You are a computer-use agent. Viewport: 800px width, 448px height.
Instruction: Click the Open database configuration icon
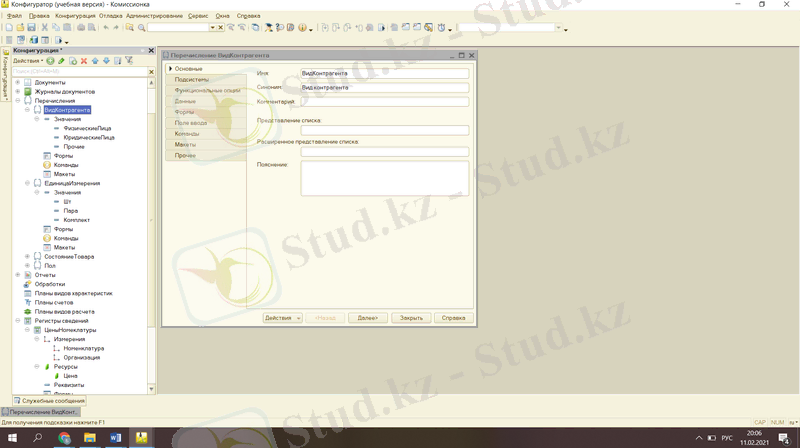34,40
